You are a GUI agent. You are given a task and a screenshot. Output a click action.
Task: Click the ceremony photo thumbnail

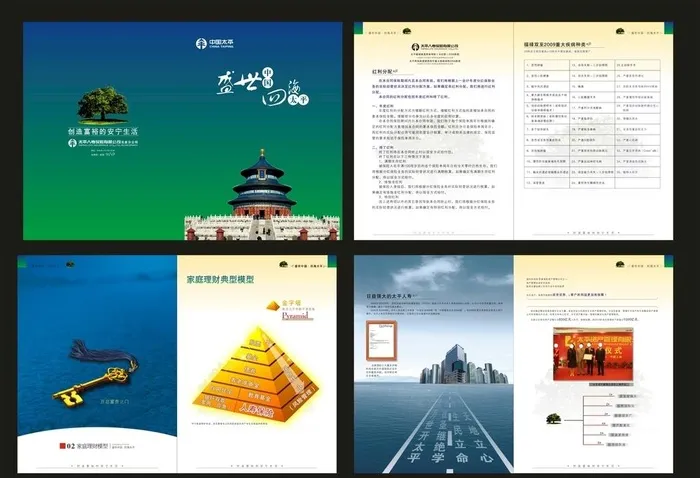click(x=593, y=353)
